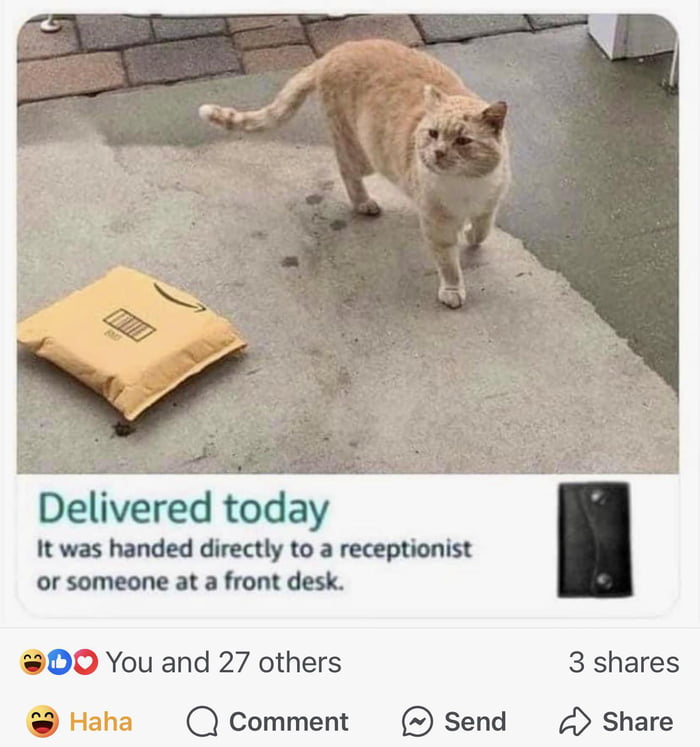Screen dimensions: 700x747
Task: Click the barcode on the yellow package
Action: [129, 325]
